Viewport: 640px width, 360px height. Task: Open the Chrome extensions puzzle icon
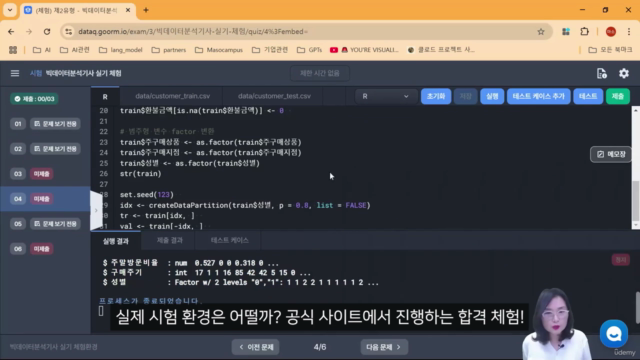[x=584, y=31]
